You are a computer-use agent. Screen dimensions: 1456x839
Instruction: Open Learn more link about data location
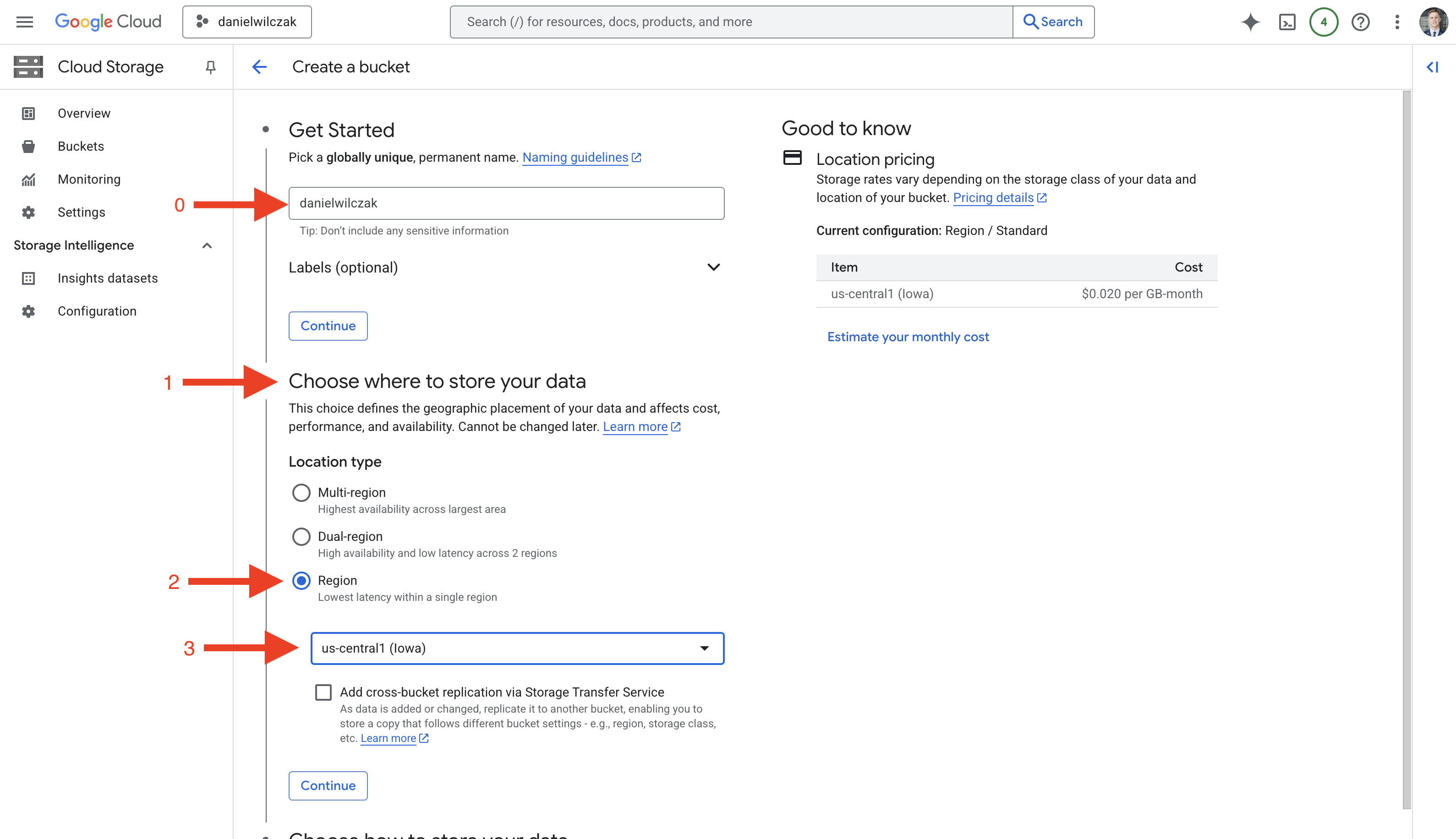pyautogui.click(x=635, y=427)
